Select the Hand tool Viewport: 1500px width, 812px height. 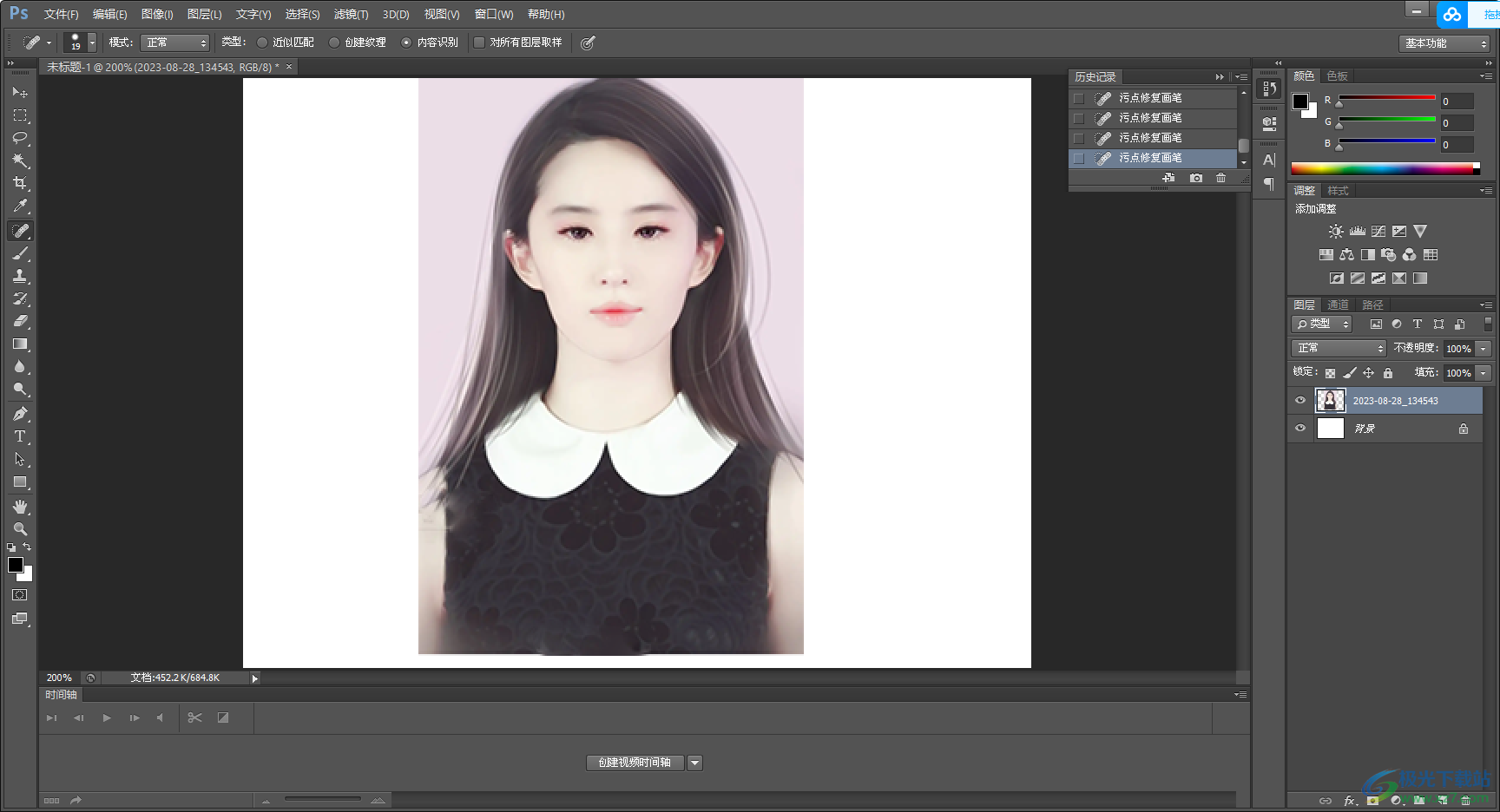20,507
